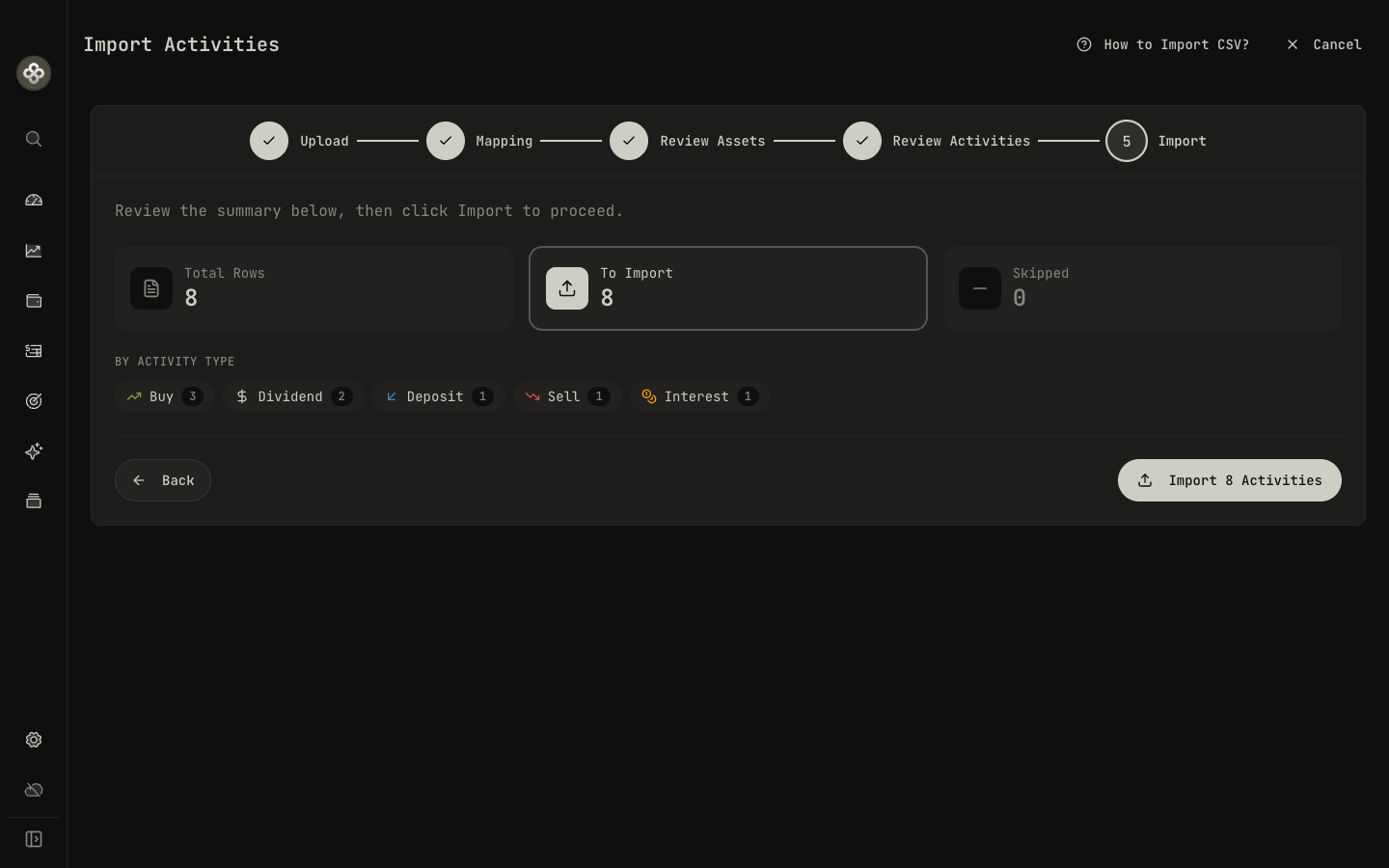Click the Import Activities page title
The image size is (1389, 868).
pyautogui.click(x=181, y=44)
